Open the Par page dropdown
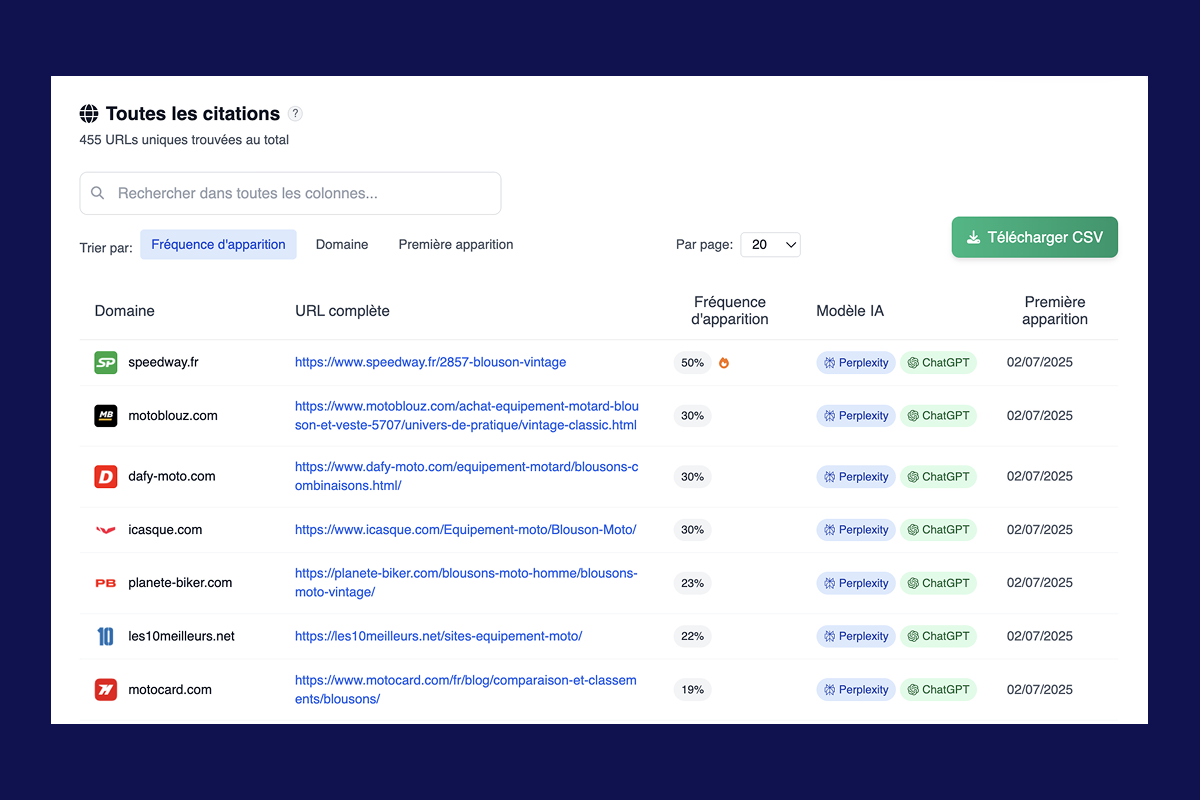The image size is (1200, 800). coord(770,245)
